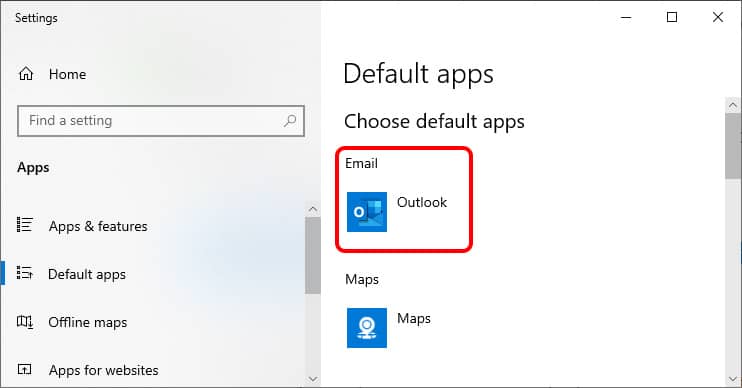Click the sidebar scrollbar thumb
This screenshot has height=388, width=742.
pos(312,256)
